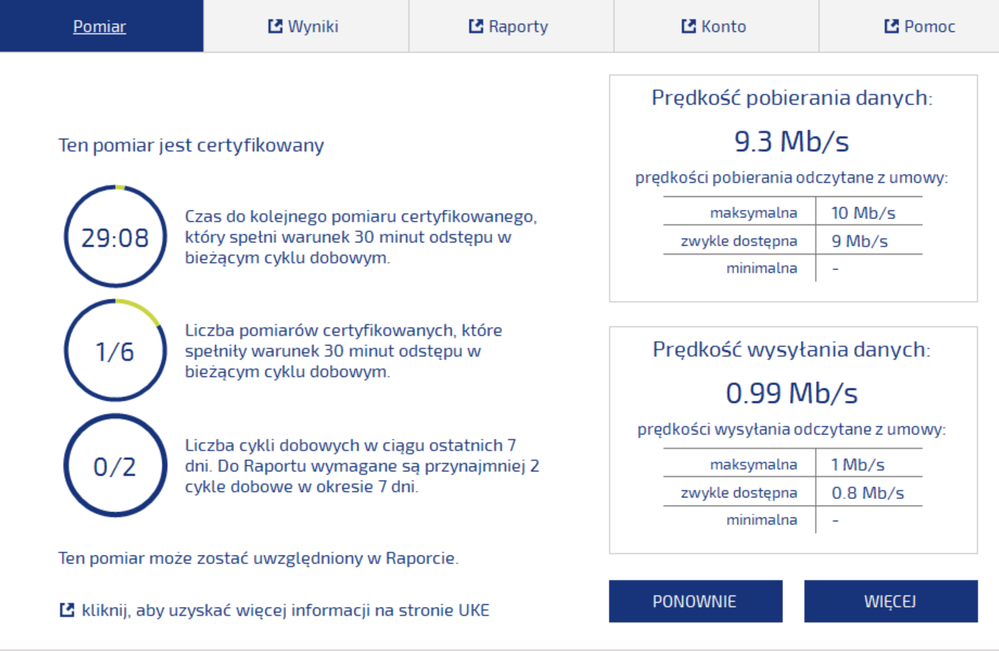Viewport: 999px width, 651px height.
Task: Click the 0.99 Mb/s upload speed value
Action: (x=791, y=393)
